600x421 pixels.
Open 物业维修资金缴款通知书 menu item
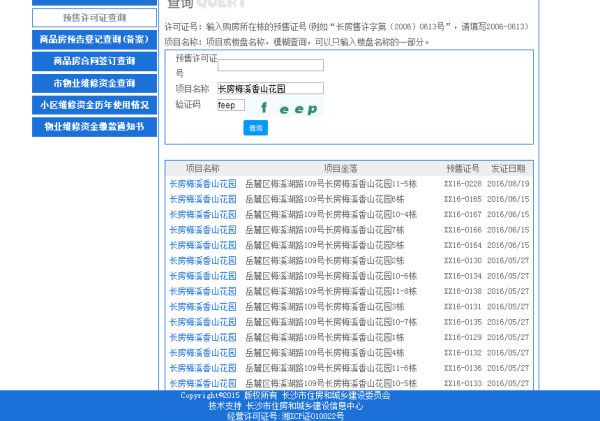pos(94,127)
